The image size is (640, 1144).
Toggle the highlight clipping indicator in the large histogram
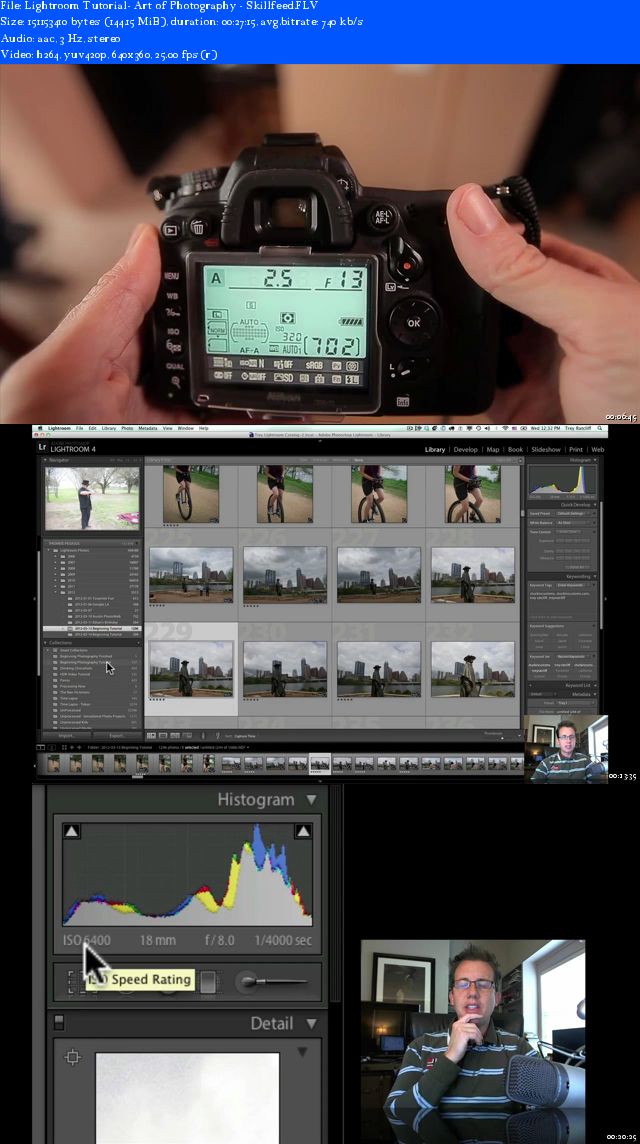click(303, 831)
